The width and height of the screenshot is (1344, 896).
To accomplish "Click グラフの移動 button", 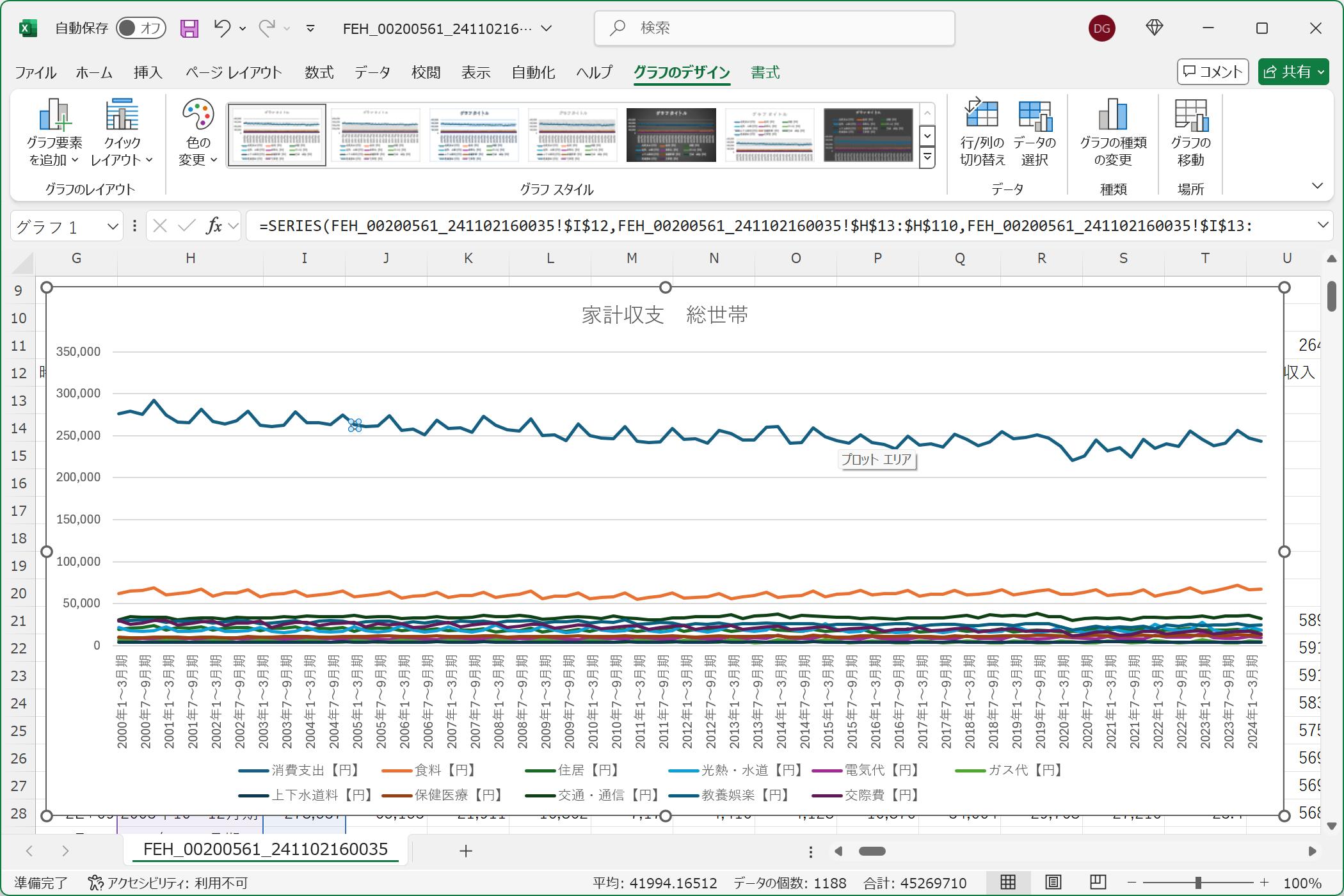I will click(x=1190, y=132).
